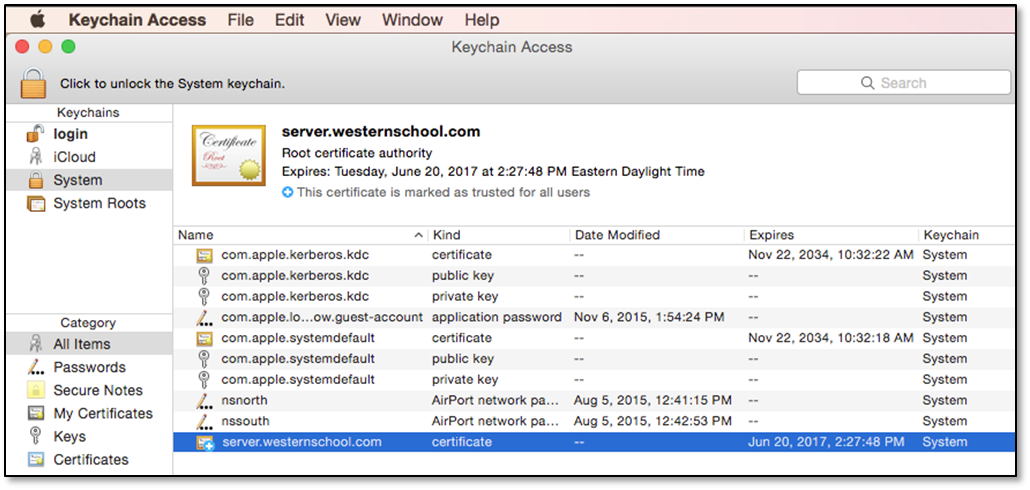Click the Certificates category icon
This screenshot has height=490, width=1030.
35,460
